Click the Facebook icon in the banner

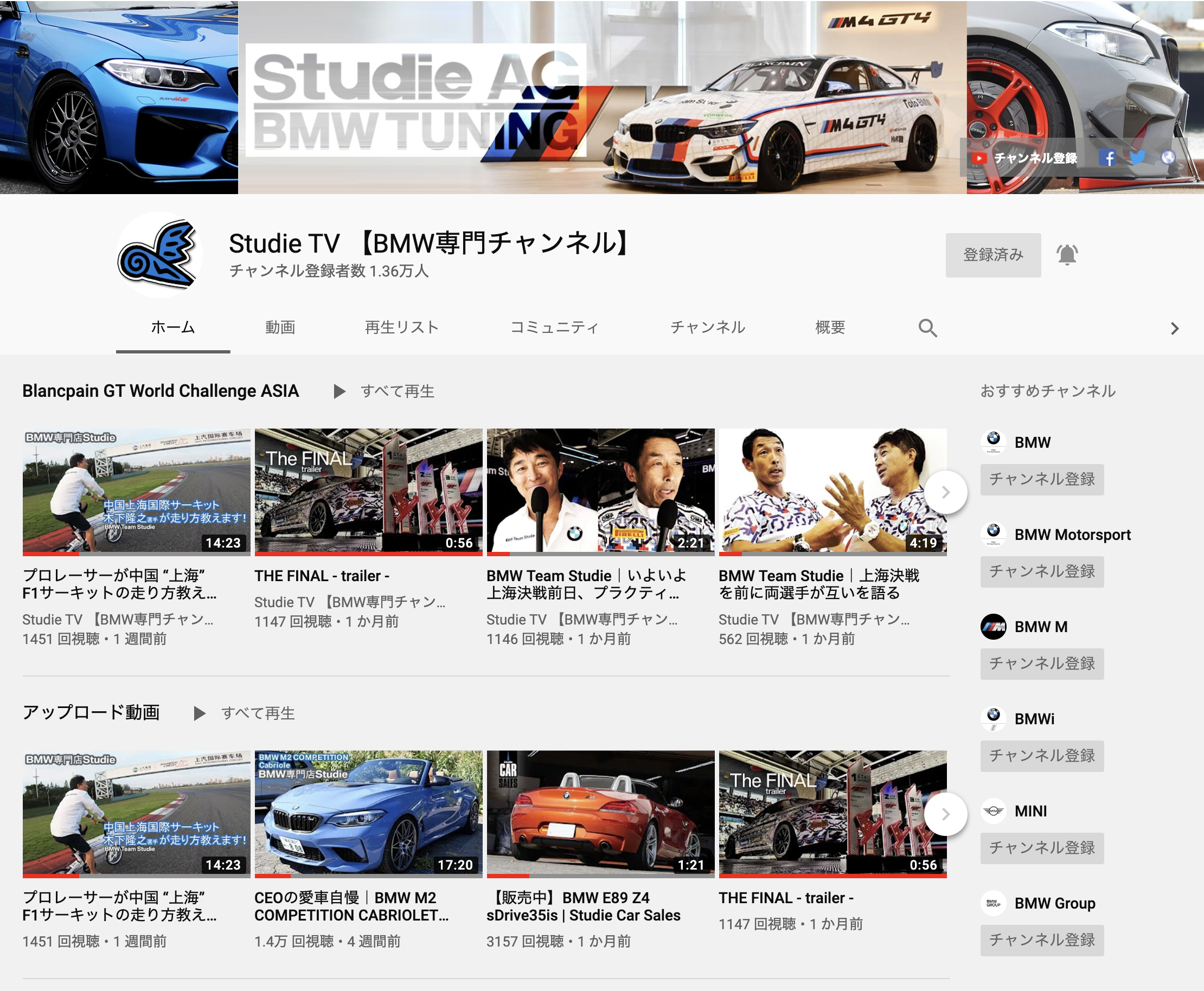click(1107, 158)
